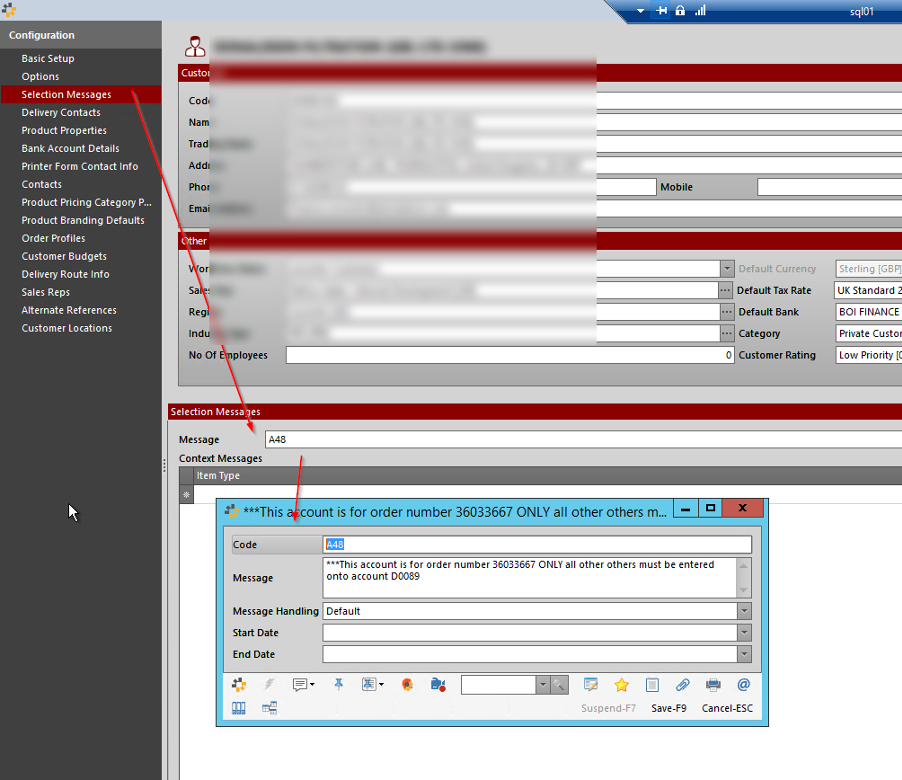Click the Suspend-F7 icon in the dialog

(590, 684)
